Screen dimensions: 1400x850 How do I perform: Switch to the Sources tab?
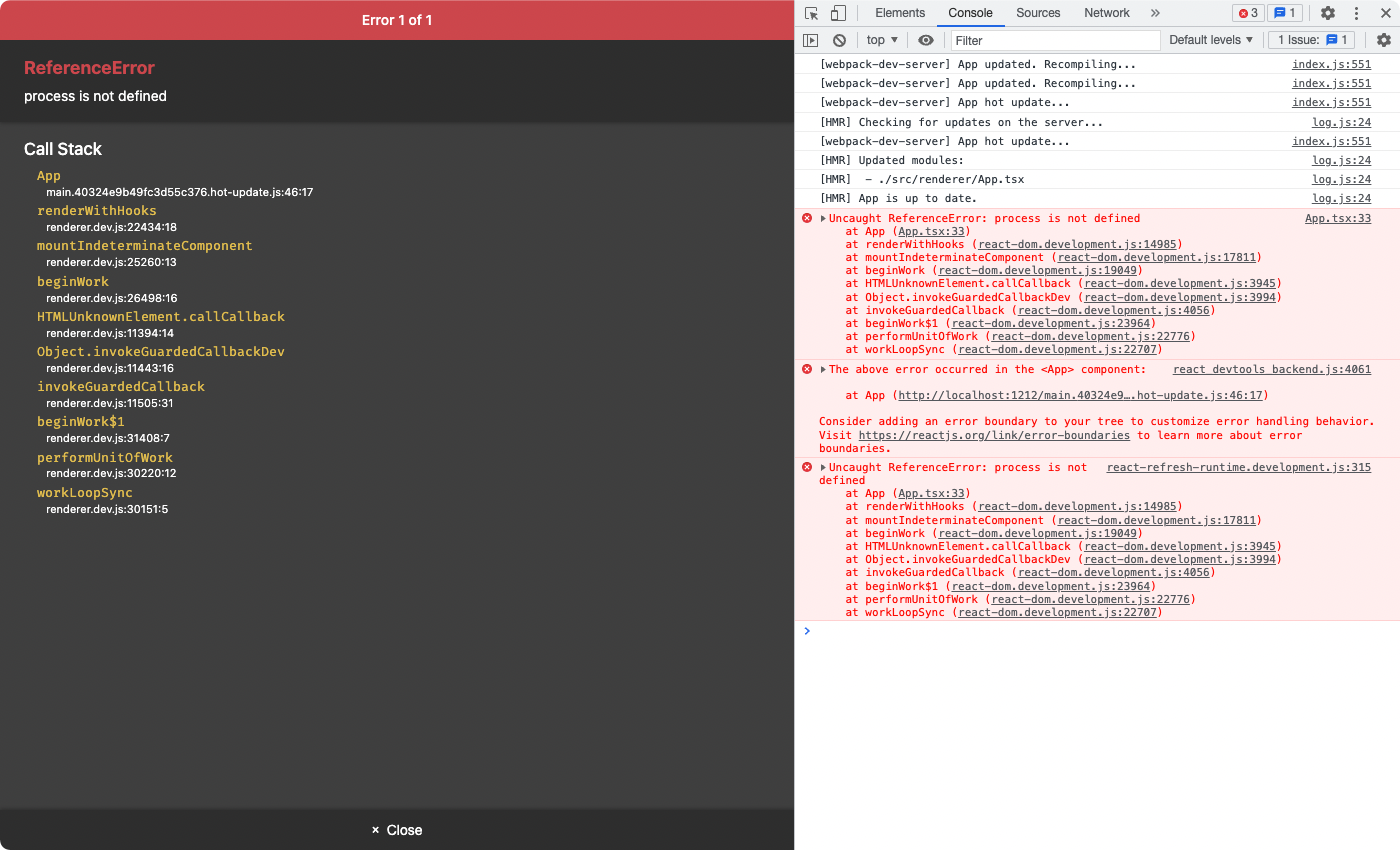tap(1038, 13)
